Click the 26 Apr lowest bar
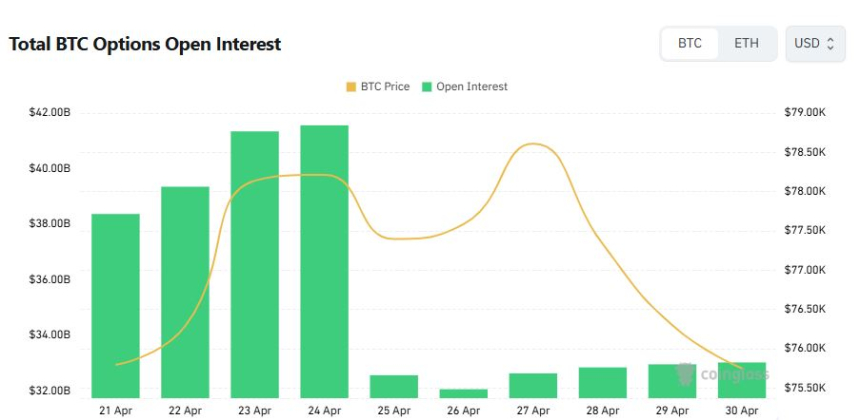 point(464,393)
